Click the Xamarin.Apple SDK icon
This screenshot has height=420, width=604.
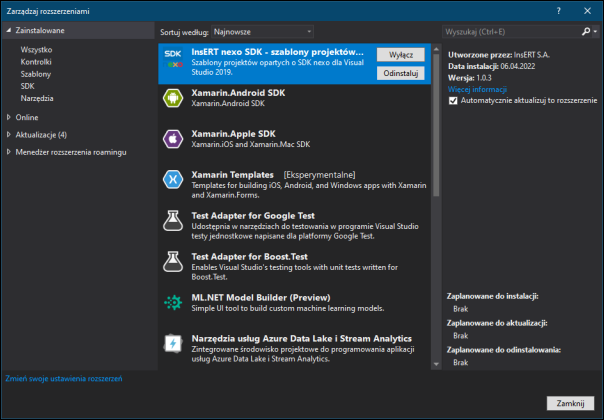click(172, 138)
